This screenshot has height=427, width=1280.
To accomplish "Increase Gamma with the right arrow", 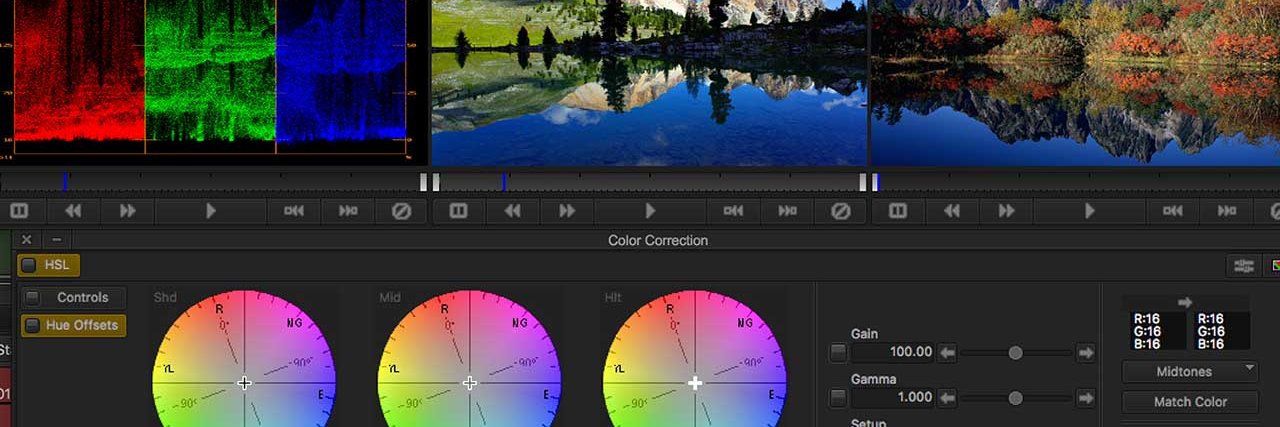I will pos(1085,397).
